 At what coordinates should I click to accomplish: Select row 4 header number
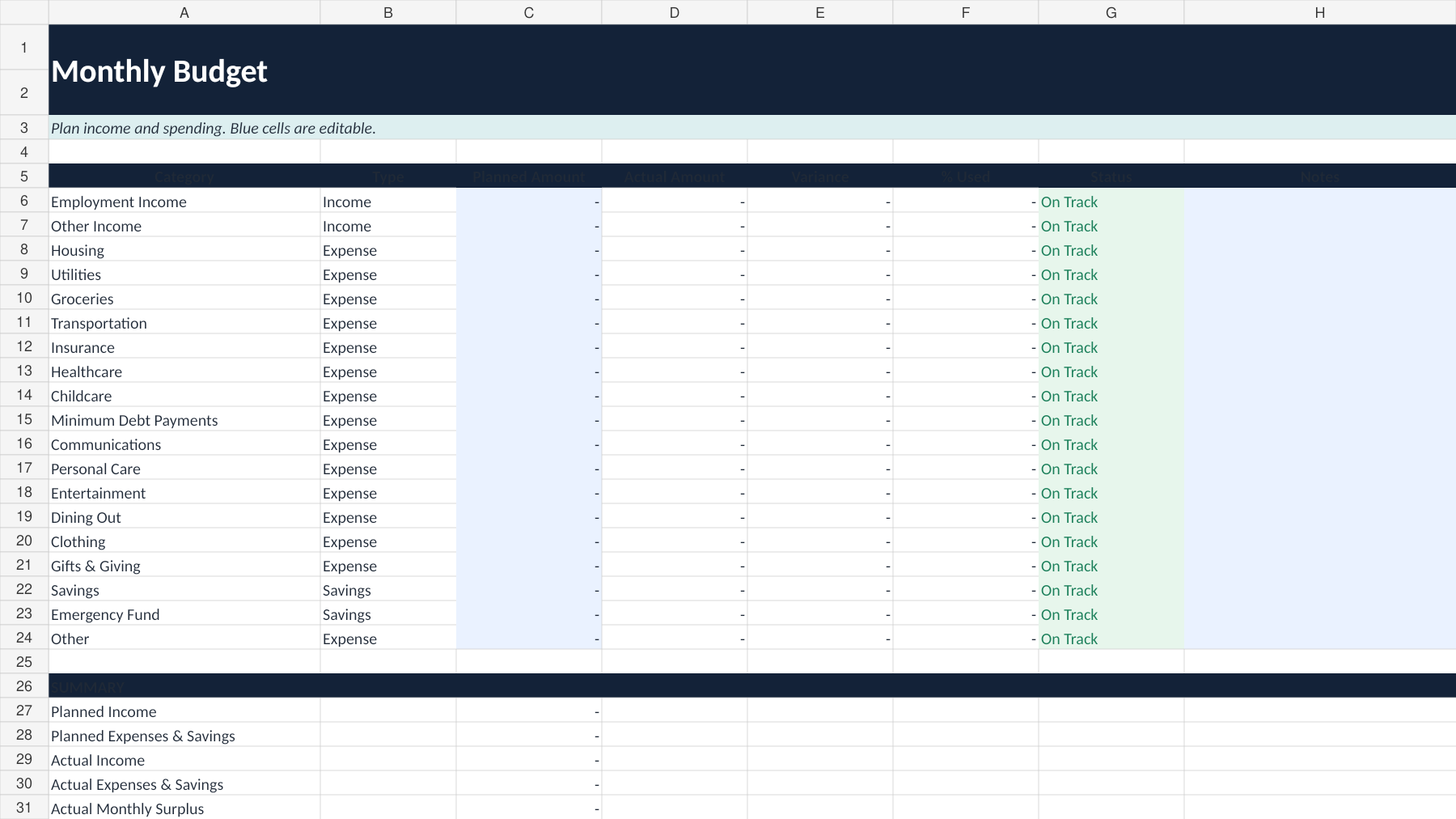24,151
